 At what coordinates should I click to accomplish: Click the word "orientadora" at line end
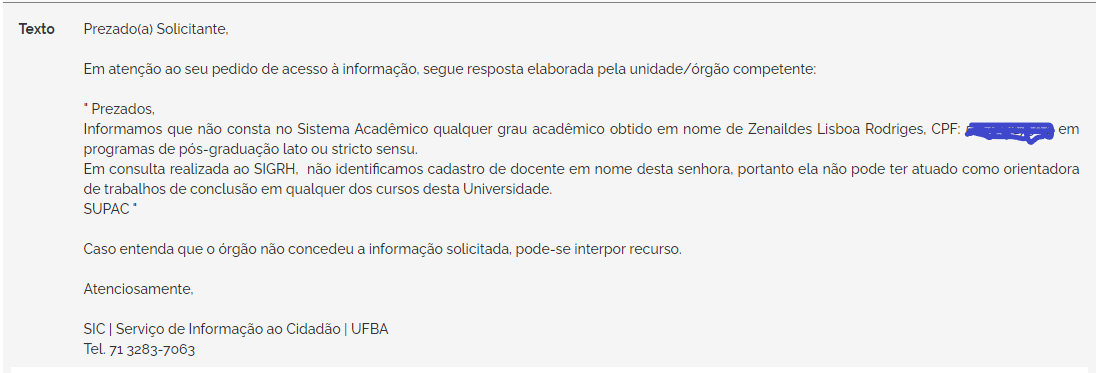pos(1042,169)
